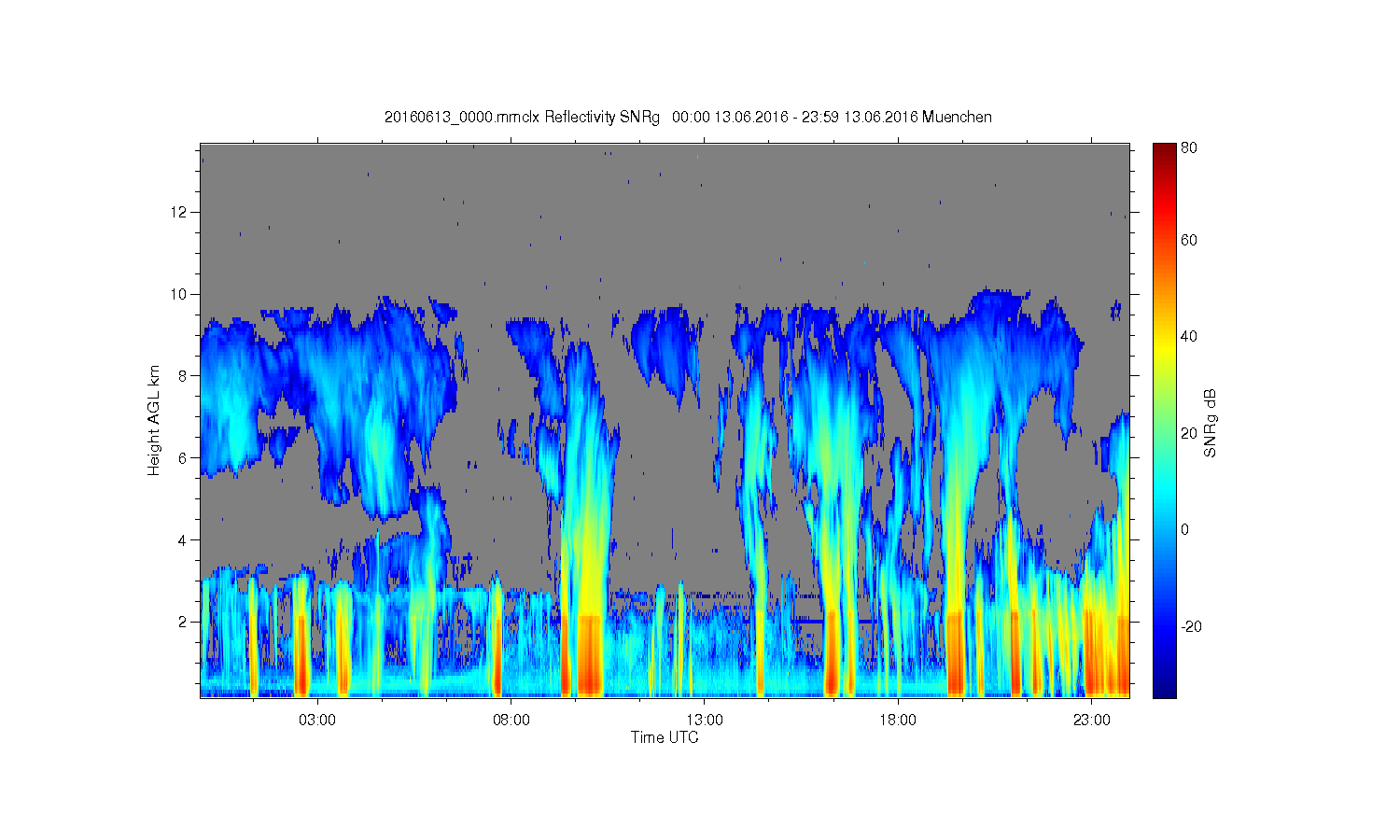Click the height tick label 4
Image resolution: width=1400 pixels, height=840 pixels.
pos(183,539)
